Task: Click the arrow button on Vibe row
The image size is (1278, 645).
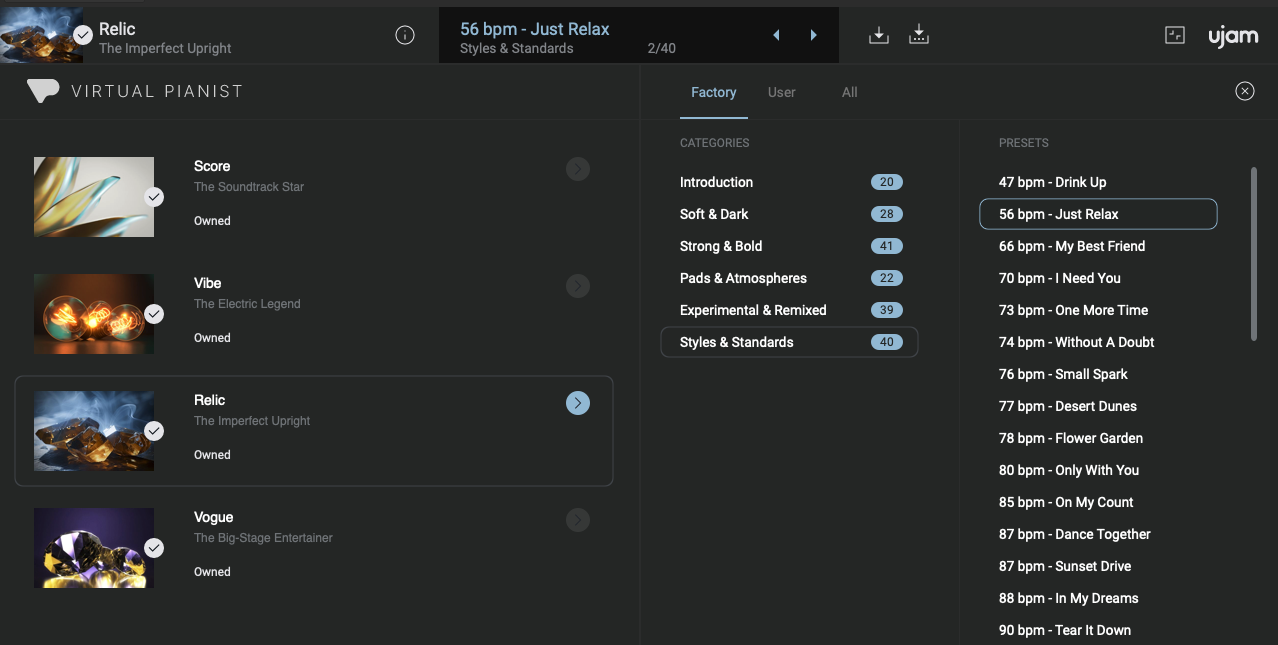Action: (578, 286)
